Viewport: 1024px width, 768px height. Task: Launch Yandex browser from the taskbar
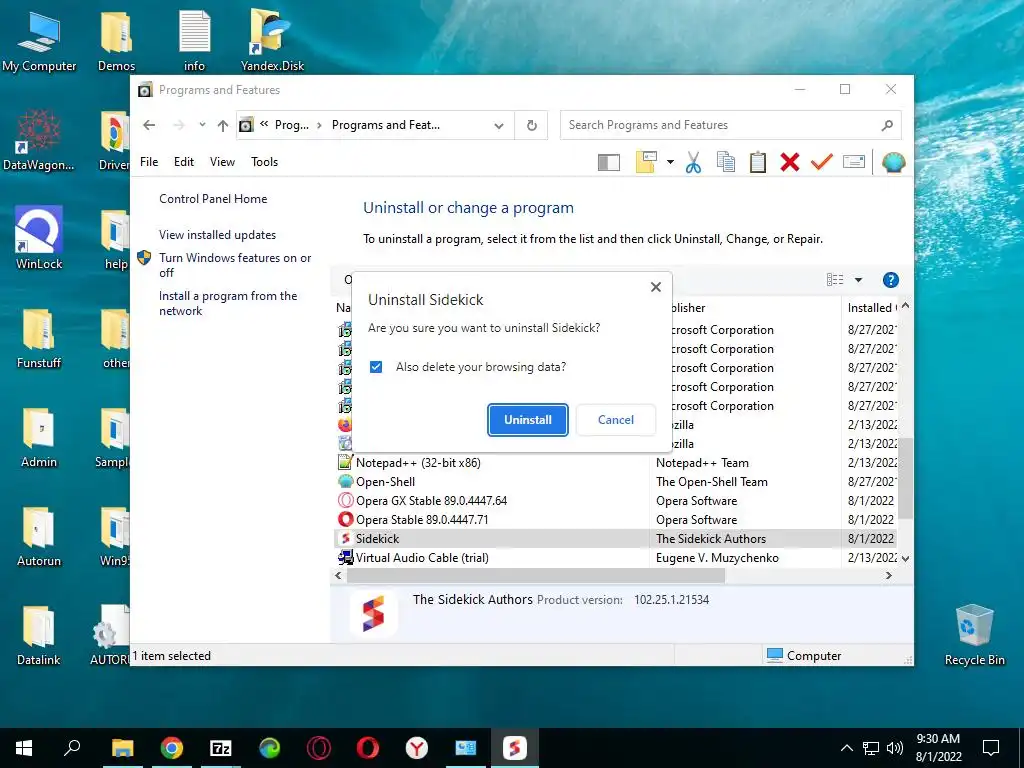coord(416,748)
